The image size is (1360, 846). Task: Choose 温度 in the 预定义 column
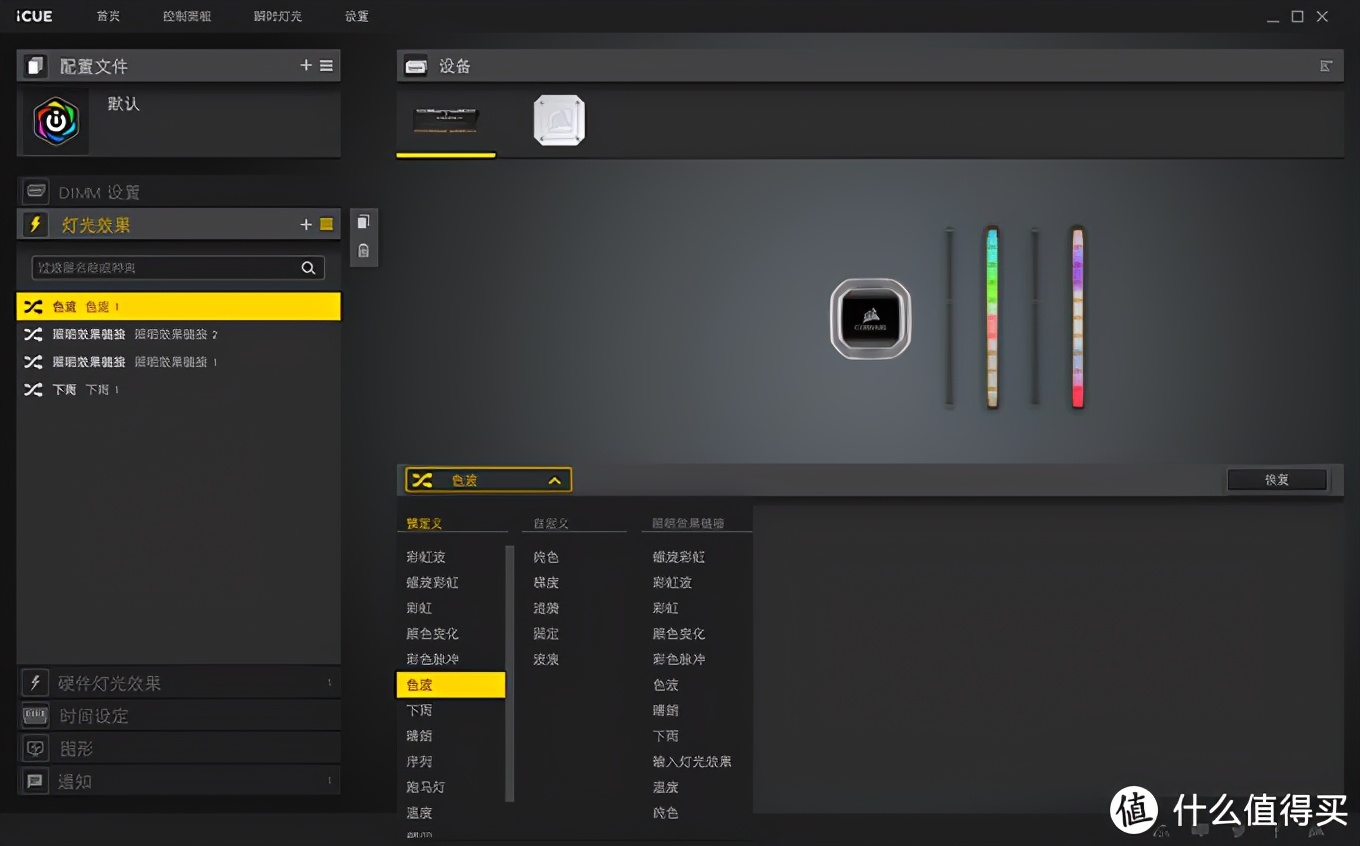click(419, 814)
